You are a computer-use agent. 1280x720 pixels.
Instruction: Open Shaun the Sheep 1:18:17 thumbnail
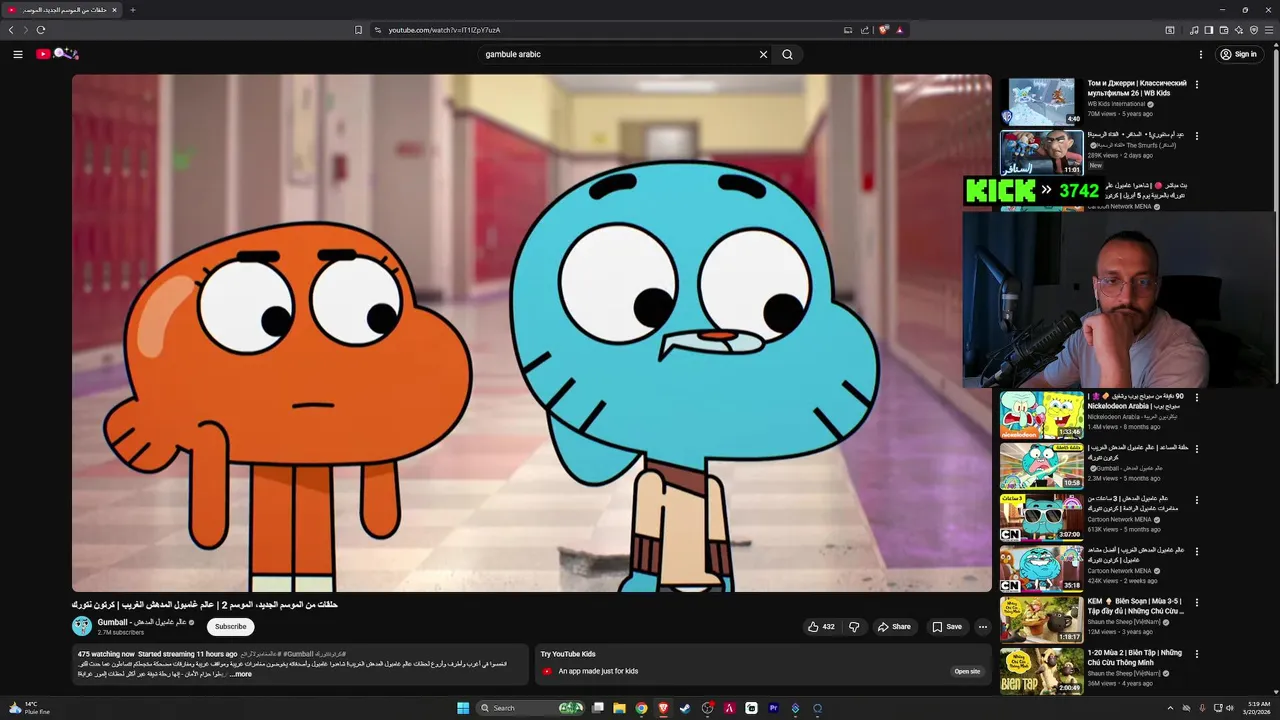pyautogui.click(x=1041, y=621)
